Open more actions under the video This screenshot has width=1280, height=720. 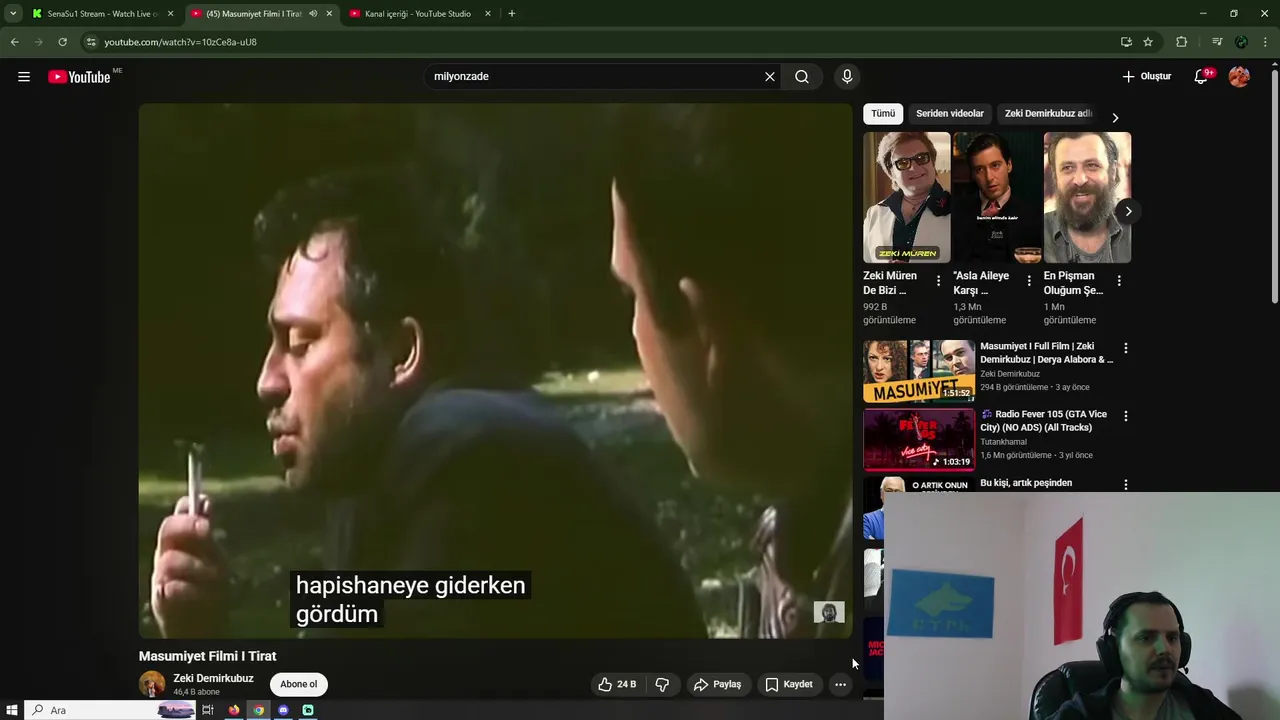pos(841,684)
